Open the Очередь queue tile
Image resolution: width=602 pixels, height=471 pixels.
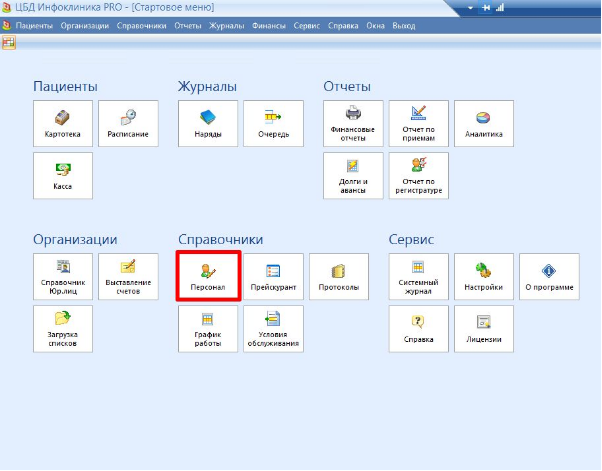tap(273, 124)
